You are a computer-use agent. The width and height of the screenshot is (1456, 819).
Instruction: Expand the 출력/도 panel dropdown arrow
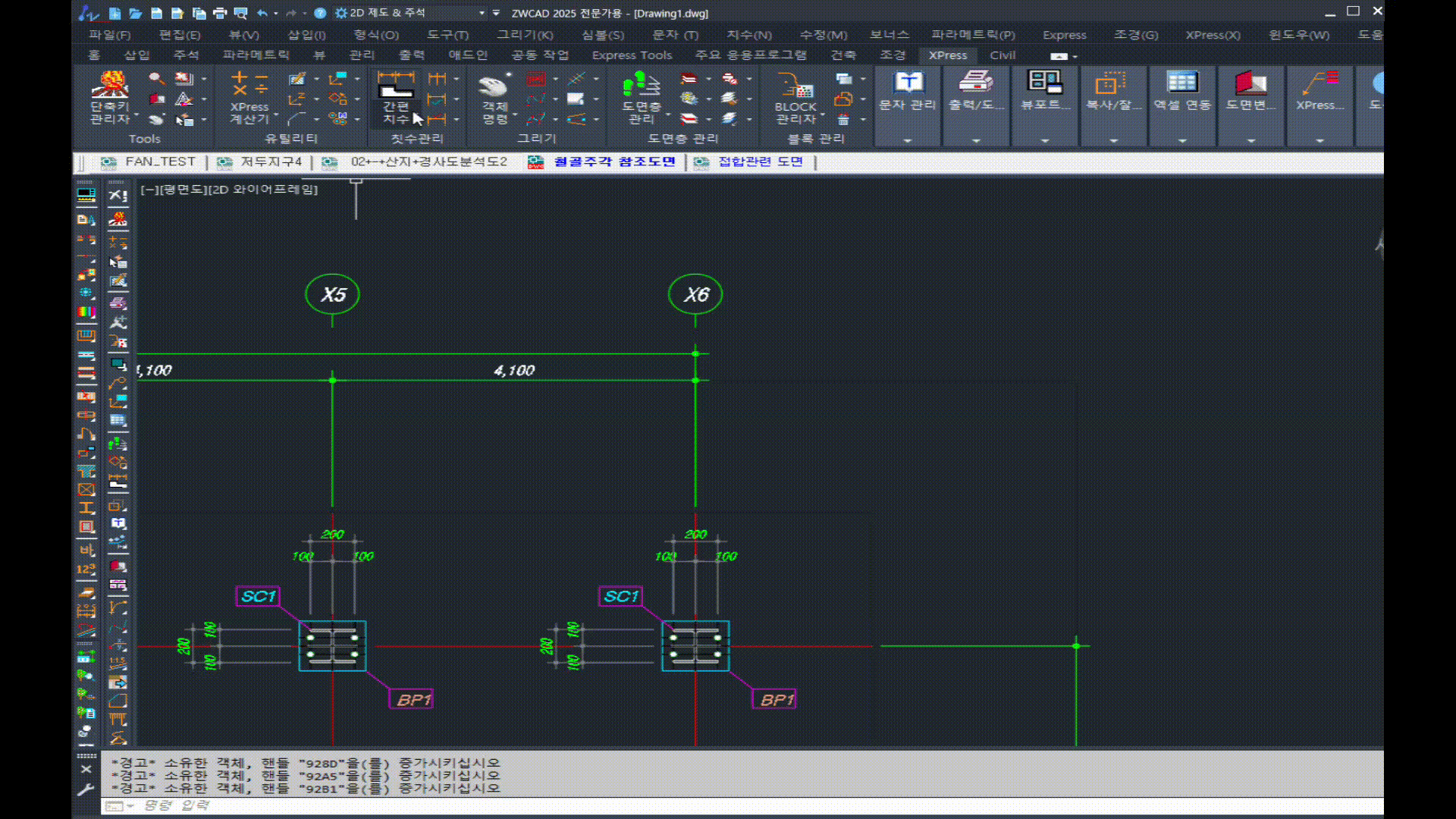click(976, 140)
